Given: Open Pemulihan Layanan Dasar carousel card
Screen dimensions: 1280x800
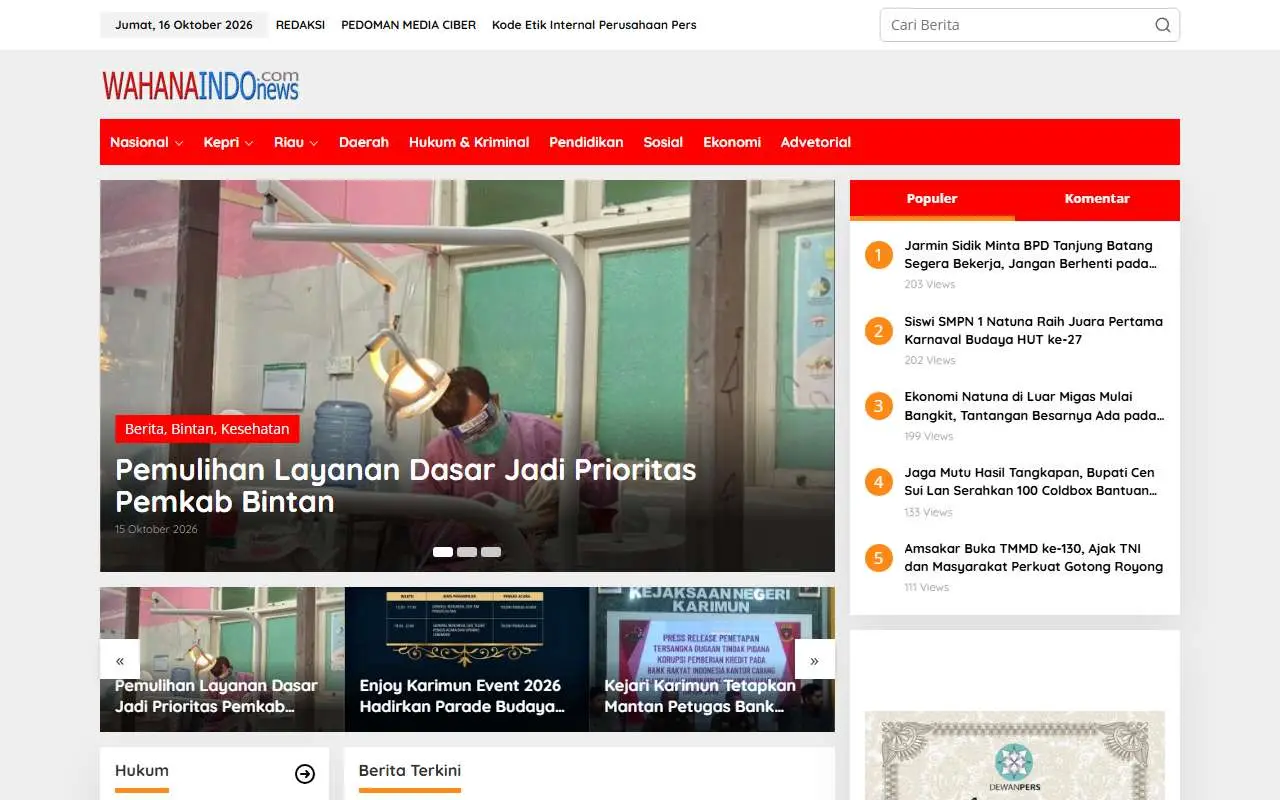Looking at the screenshot, I should tap(222, 659).
